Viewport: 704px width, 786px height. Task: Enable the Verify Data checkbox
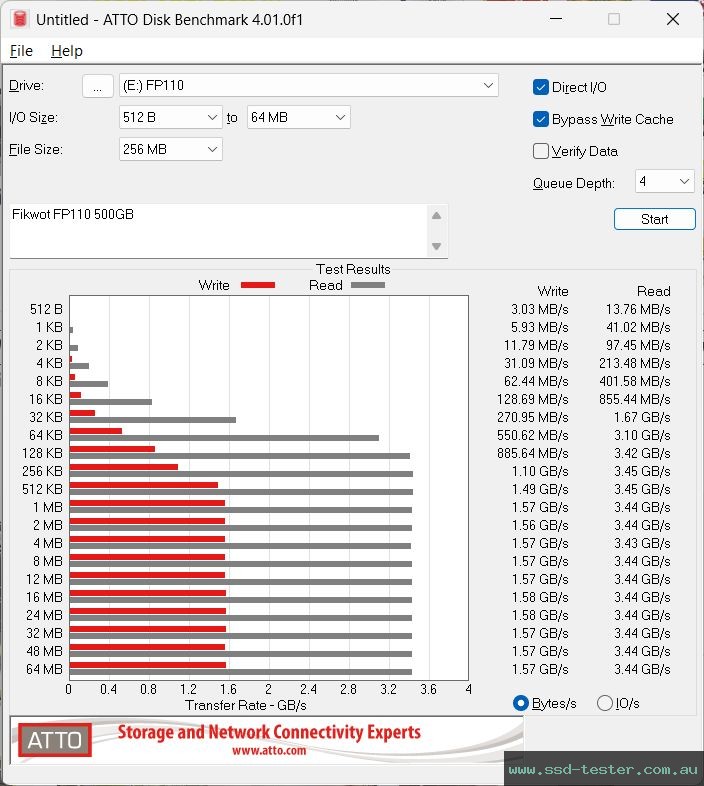point(541,151)
